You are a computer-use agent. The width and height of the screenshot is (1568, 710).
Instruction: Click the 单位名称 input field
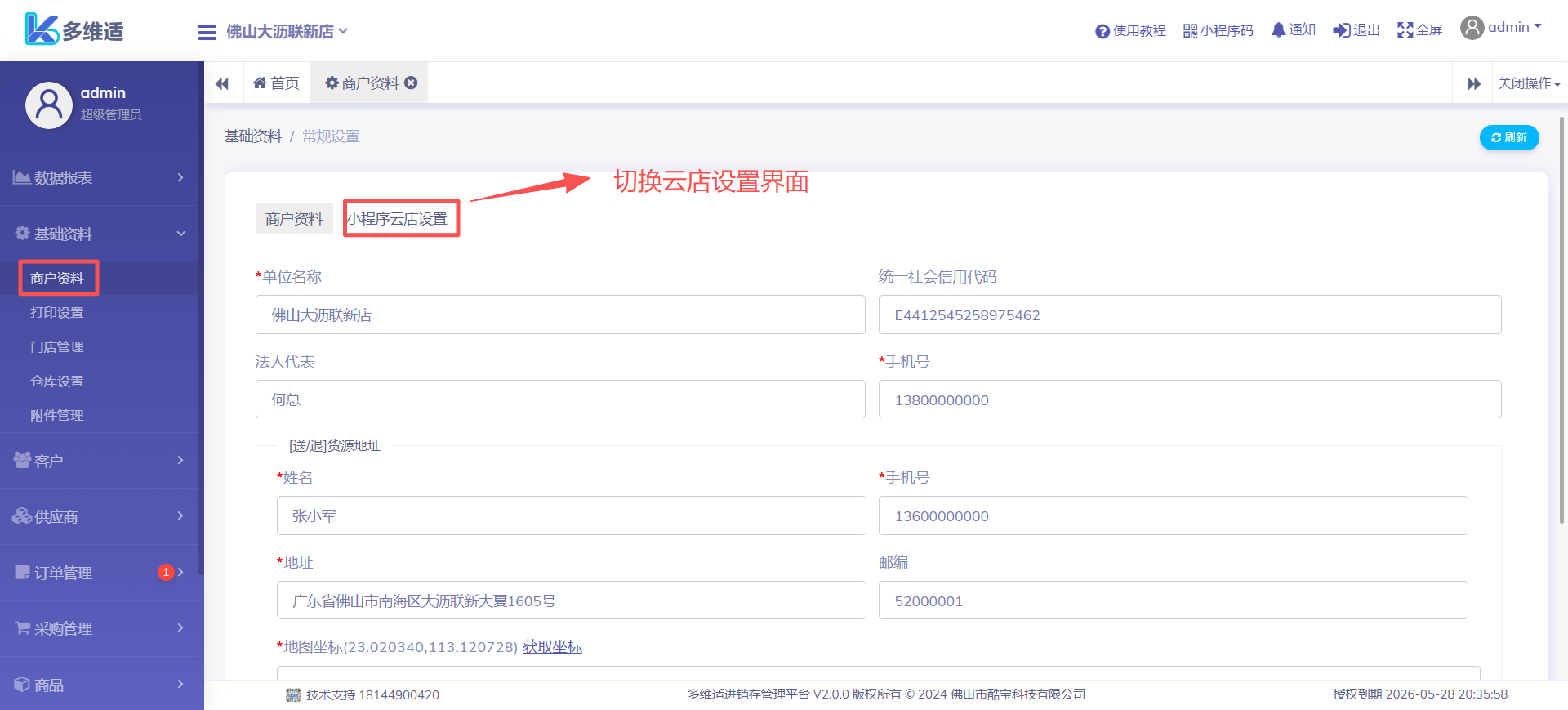[x=559, y=315]
